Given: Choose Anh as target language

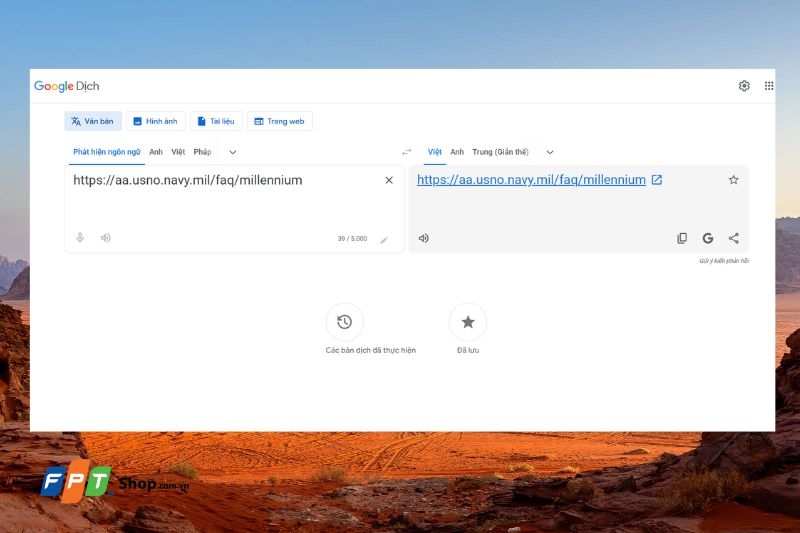Looking at the screenshot, I should tap(457, 152).
